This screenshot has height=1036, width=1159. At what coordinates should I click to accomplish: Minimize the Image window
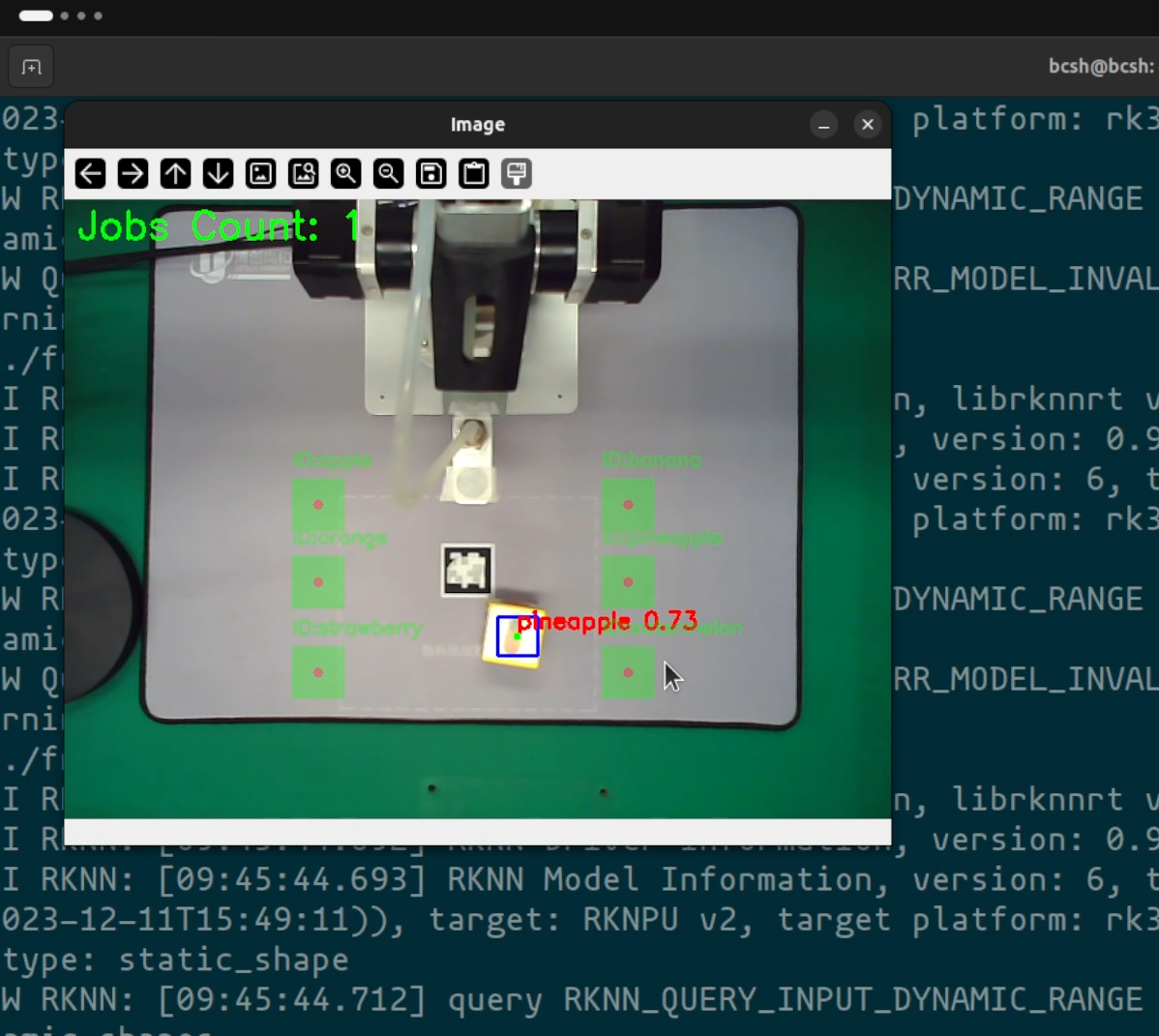coord(823,125)
